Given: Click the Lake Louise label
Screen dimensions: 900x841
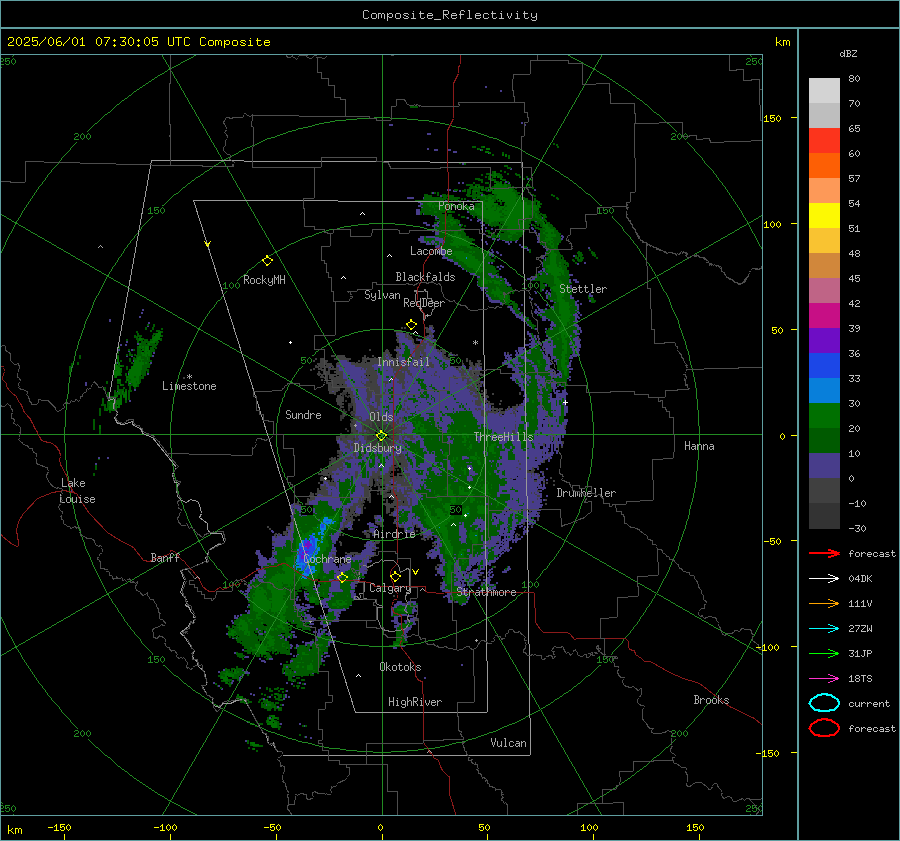Looking at the screenshot, I should (77, 491).
